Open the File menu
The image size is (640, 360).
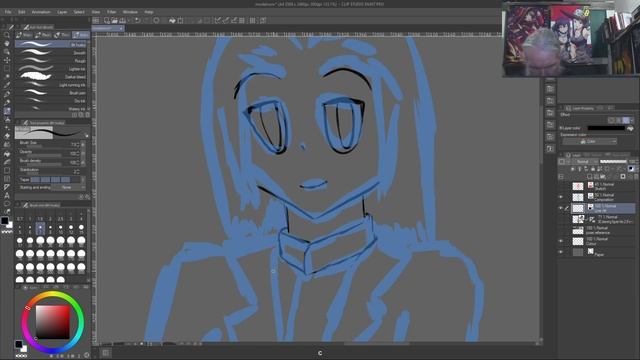point(8,12)
